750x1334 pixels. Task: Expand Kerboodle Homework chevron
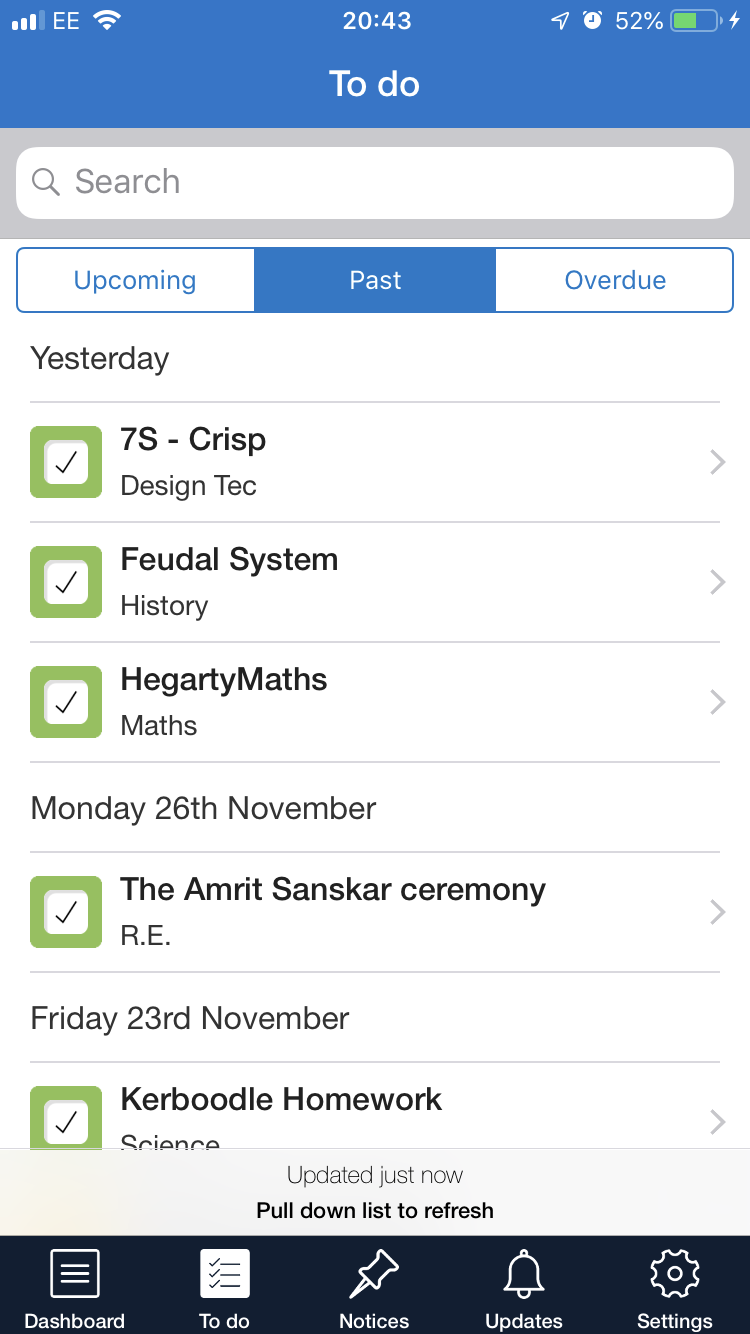716,1122
